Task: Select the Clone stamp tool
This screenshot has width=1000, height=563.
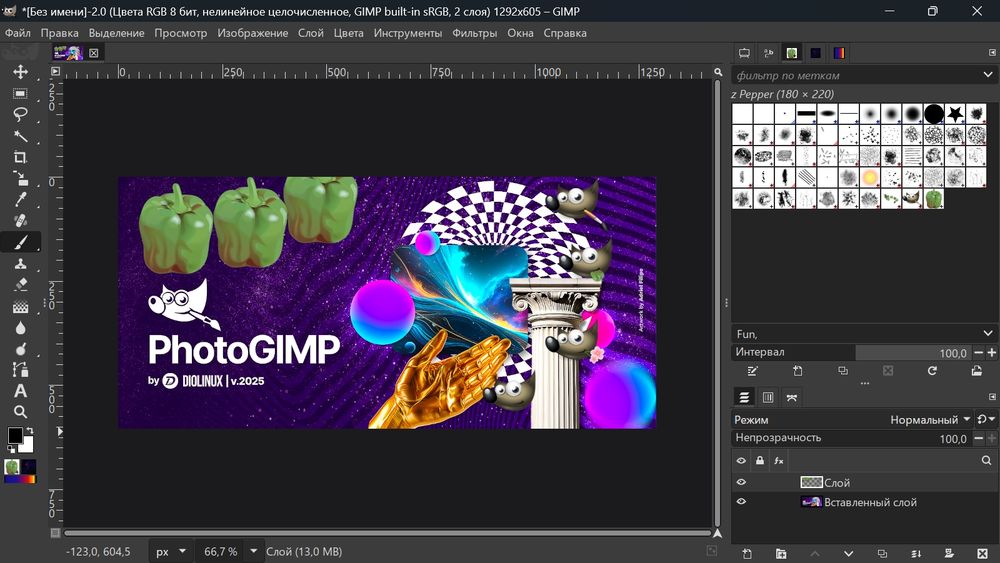Action: [20, 263]
